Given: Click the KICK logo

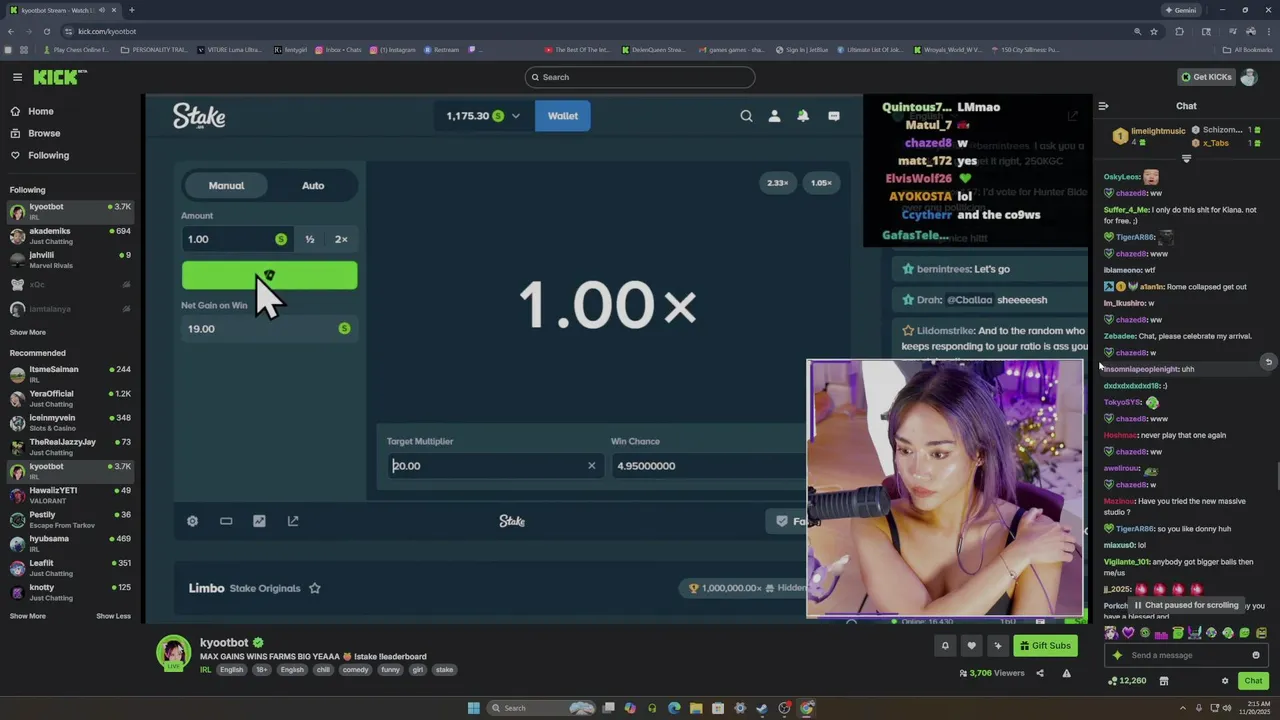Looking at the screenshot, I should pos(60,77).
